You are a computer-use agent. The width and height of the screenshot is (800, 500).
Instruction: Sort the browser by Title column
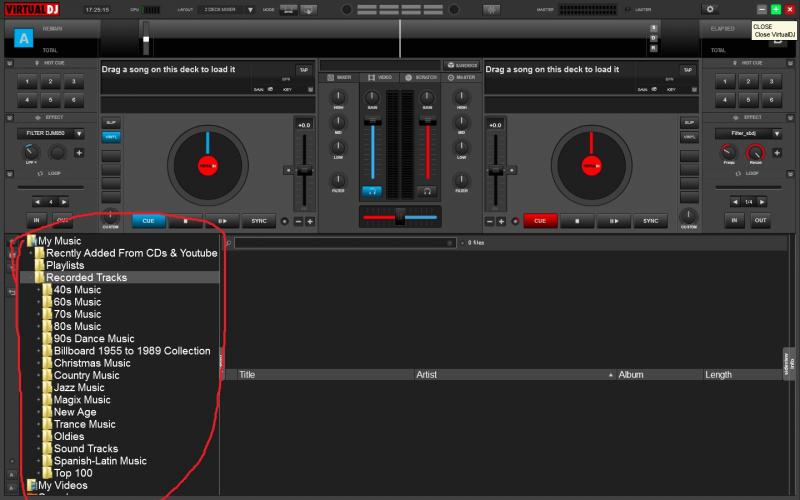pyautogui.click(x=326, y=375)
